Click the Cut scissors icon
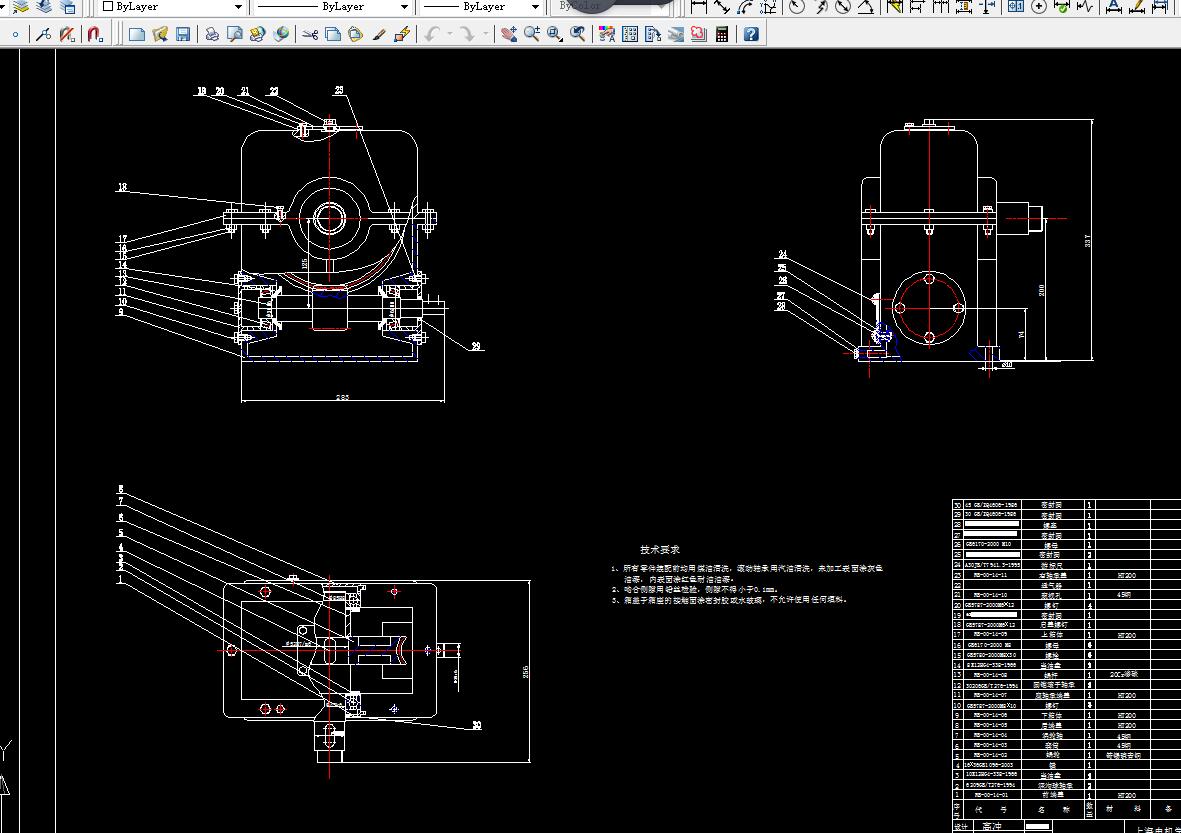The image size is (1181, 833). [309, 34]
